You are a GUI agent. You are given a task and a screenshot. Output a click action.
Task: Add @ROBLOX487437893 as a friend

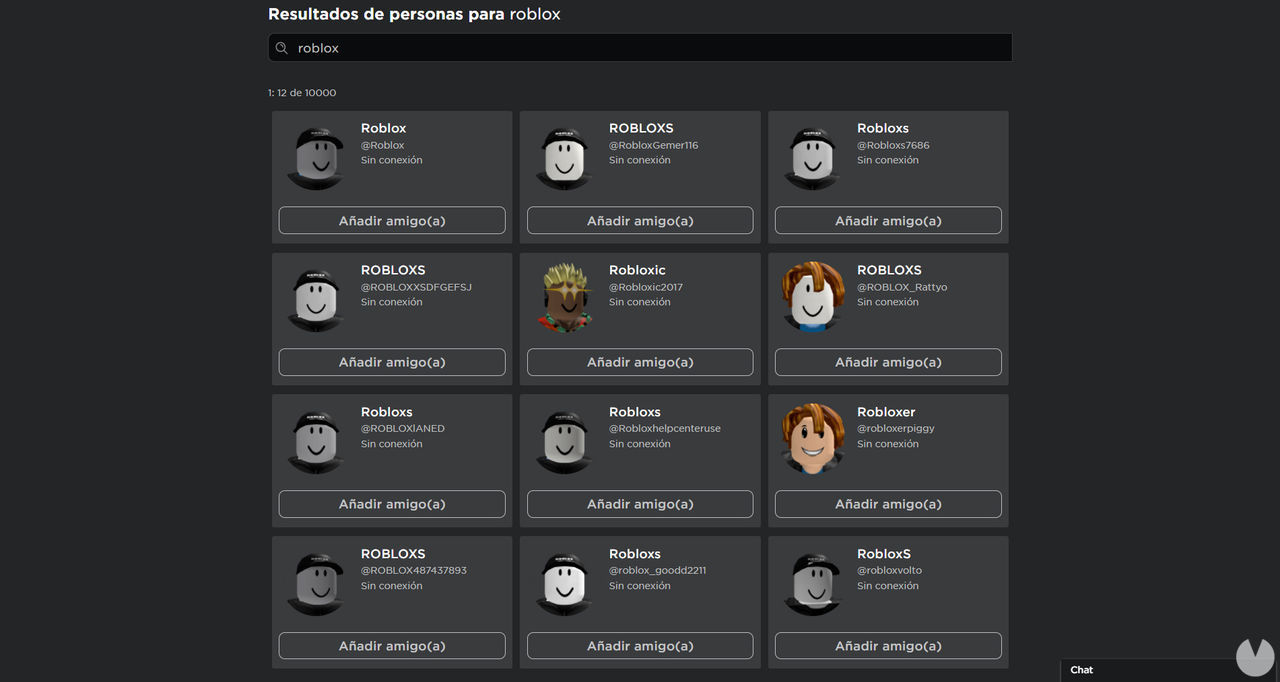pos(392,646)
